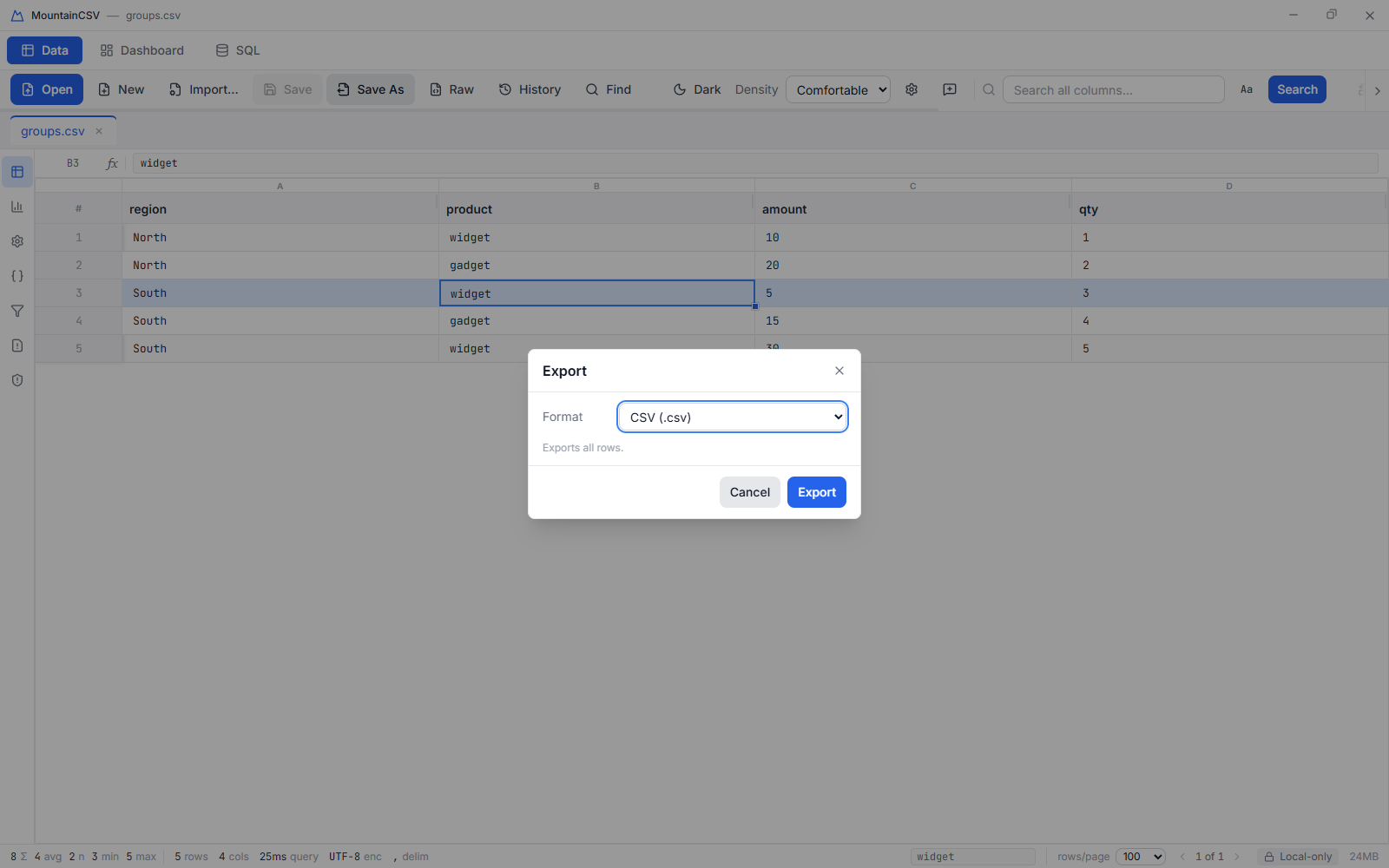This screenshot has height=868, width=1389.
Task: Open the Export Format dropdown
Action: click(x=733, y=417)
